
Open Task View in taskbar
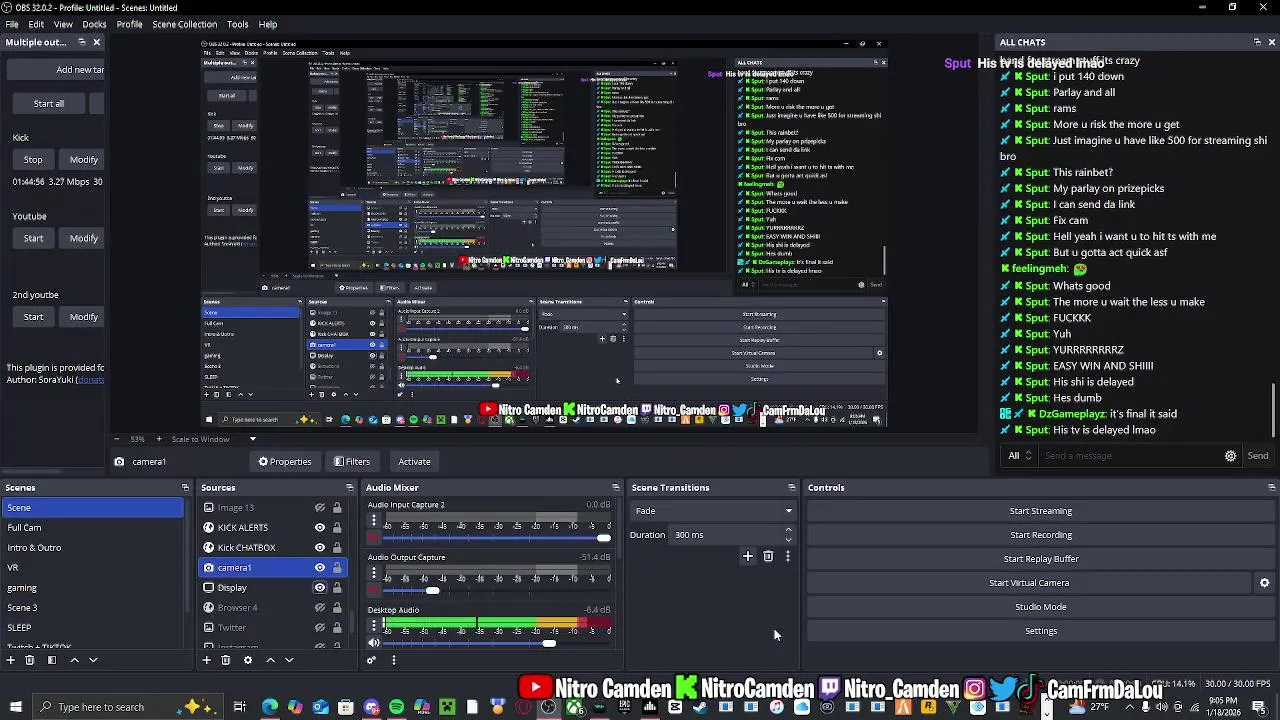click(x=240, y=707)
